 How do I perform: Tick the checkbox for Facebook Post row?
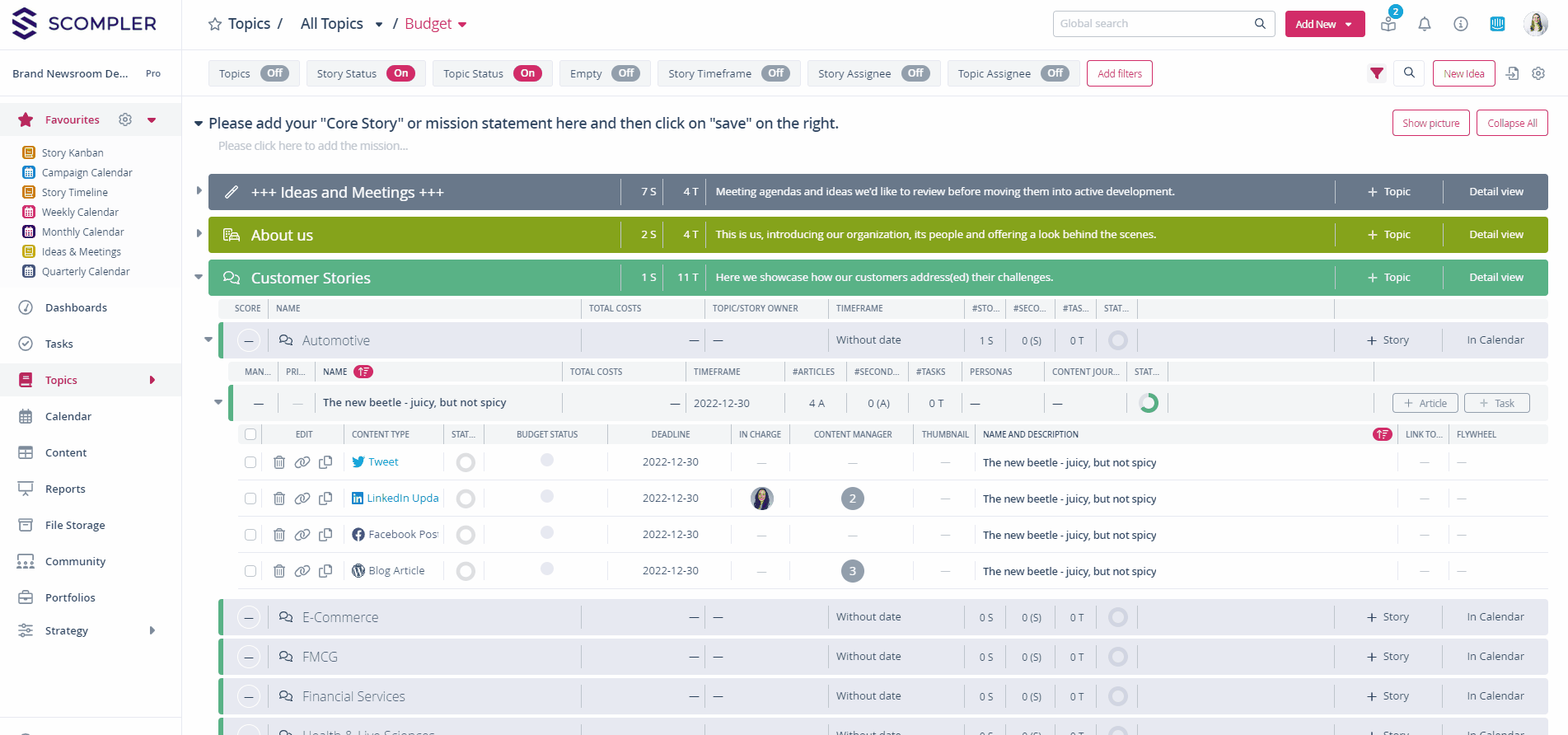250,535
